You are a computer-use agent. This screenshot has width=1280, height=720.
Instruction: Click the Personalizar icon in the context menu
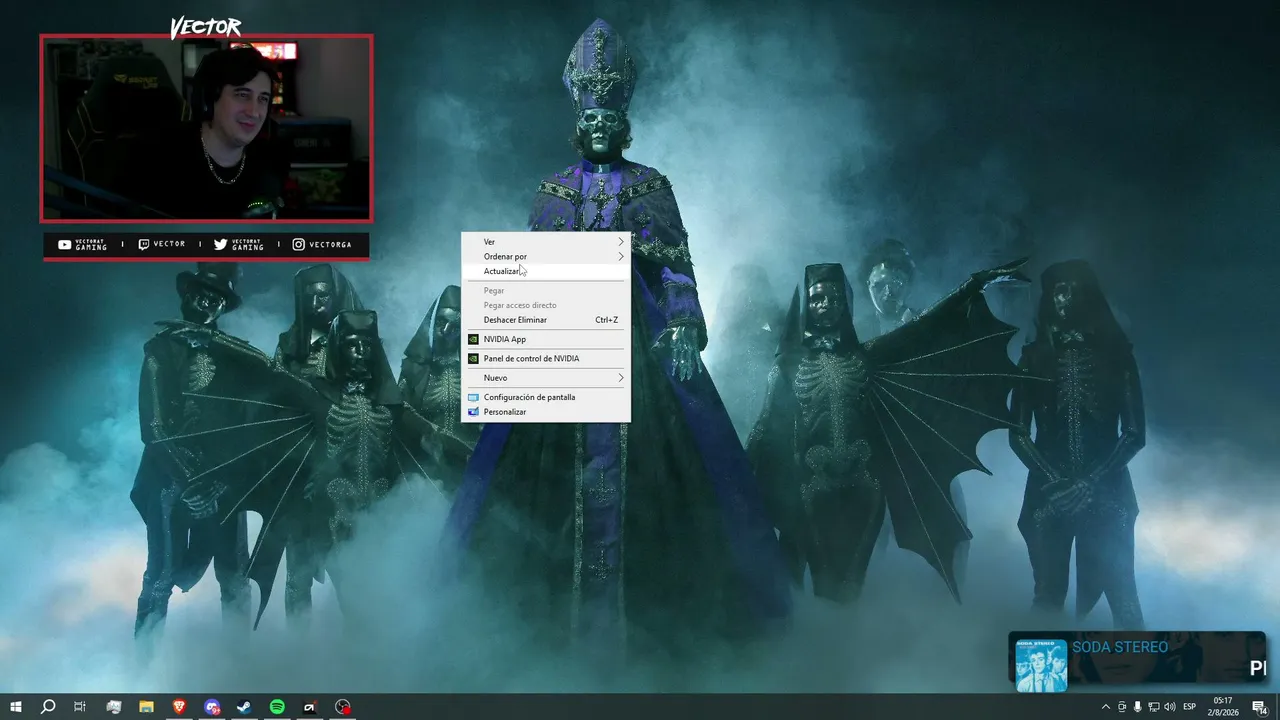click(x=474, y=412)
